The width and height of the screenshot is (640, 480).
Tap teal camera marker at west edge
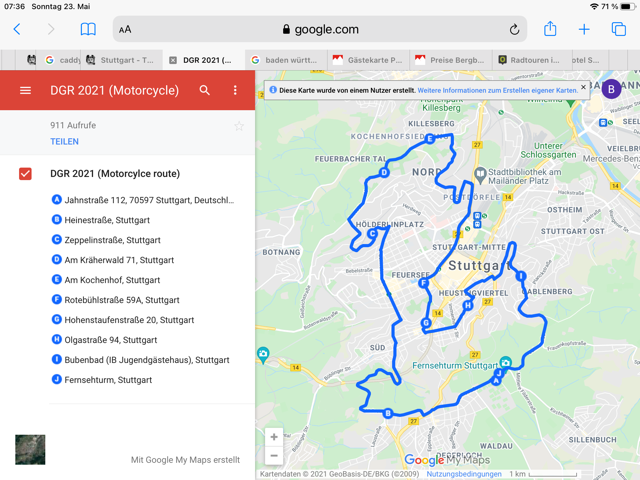tap(263, 354)
